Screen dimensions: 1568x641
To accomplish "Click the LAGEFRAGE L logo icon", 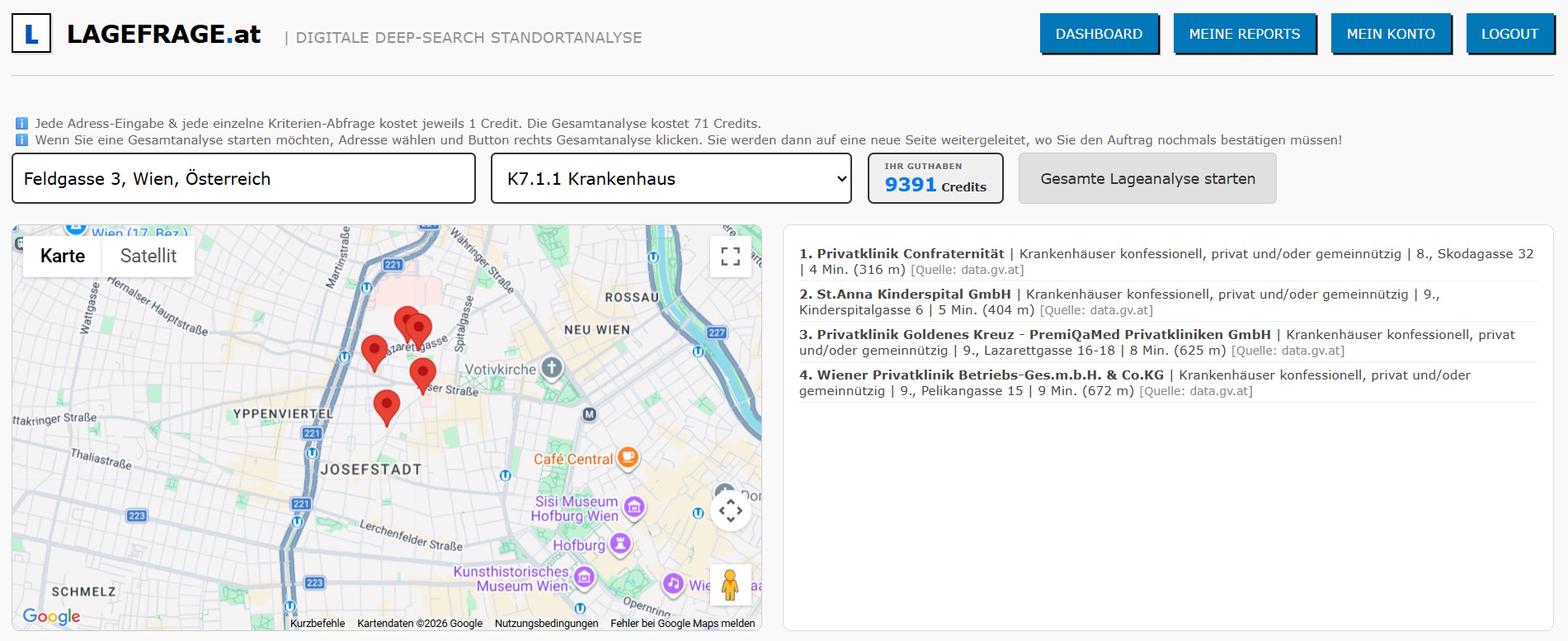I will pyautogui.click(x=31, y=34).
